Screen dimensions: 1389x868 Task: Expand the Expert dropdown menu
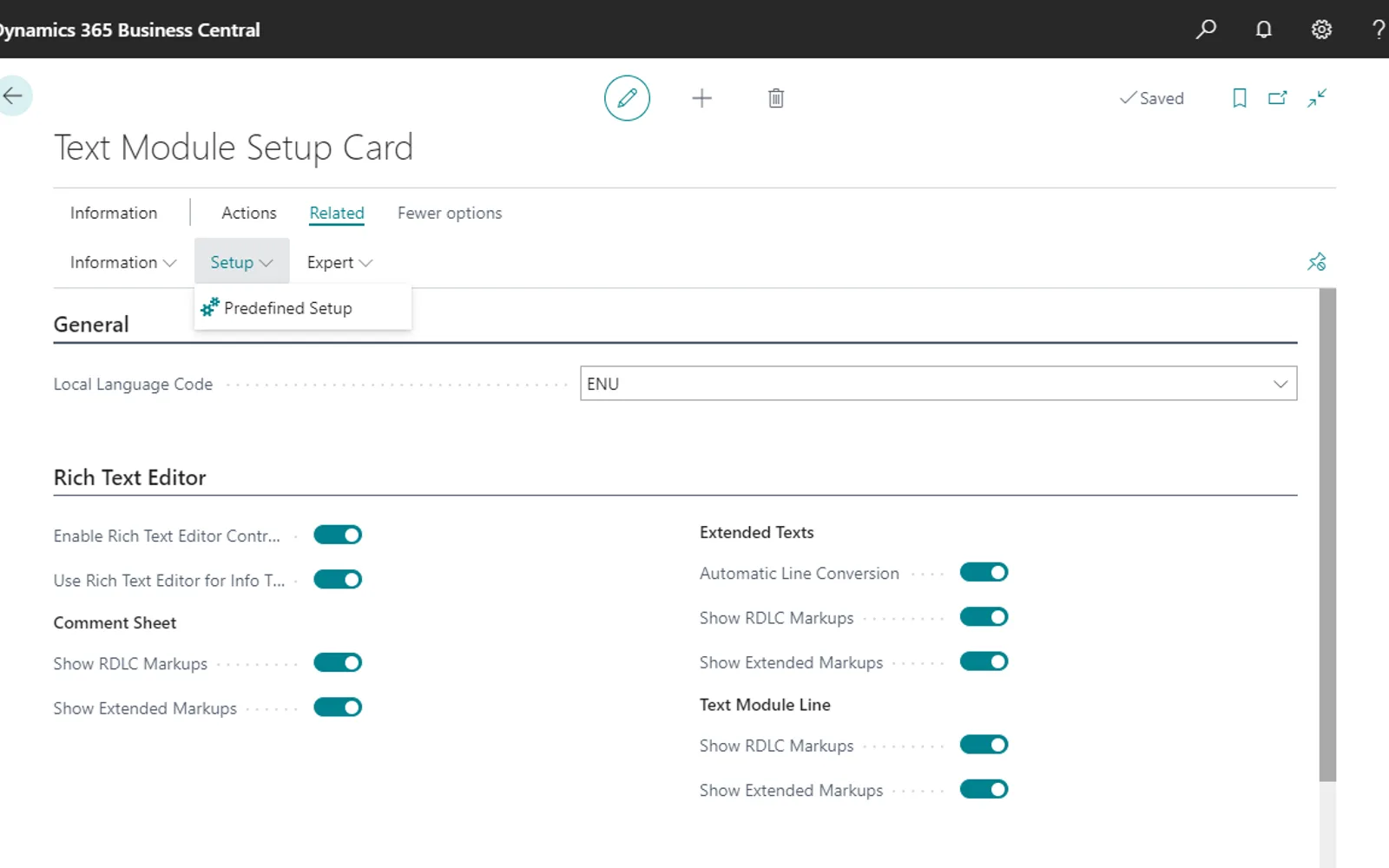point(339,262)
